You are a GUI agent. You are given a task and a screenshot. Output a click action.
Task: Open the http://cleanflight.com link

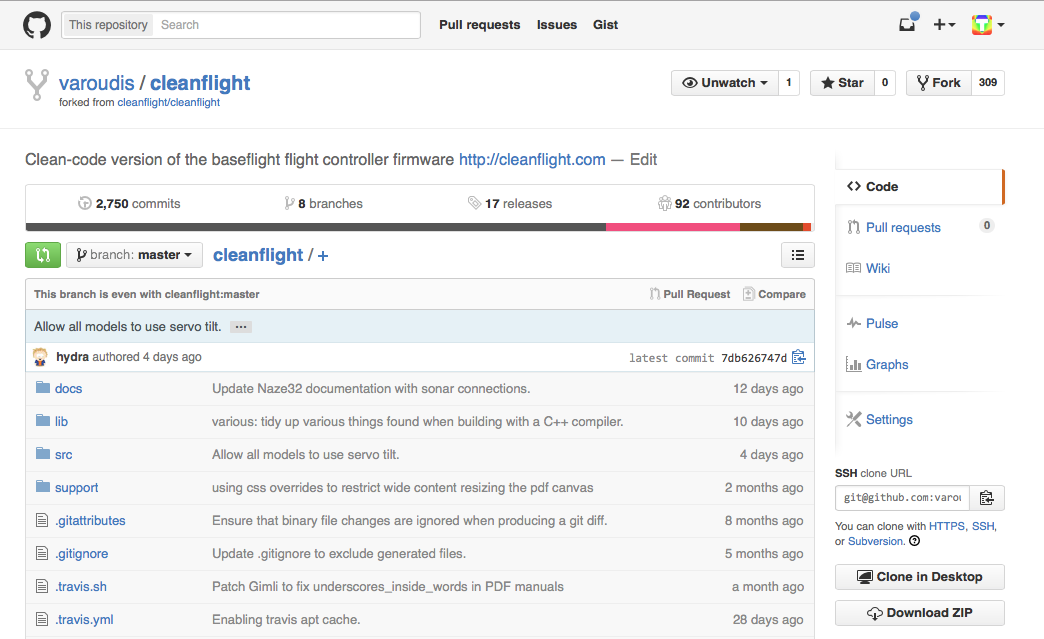pyautogui.click(x=532, y=160)
